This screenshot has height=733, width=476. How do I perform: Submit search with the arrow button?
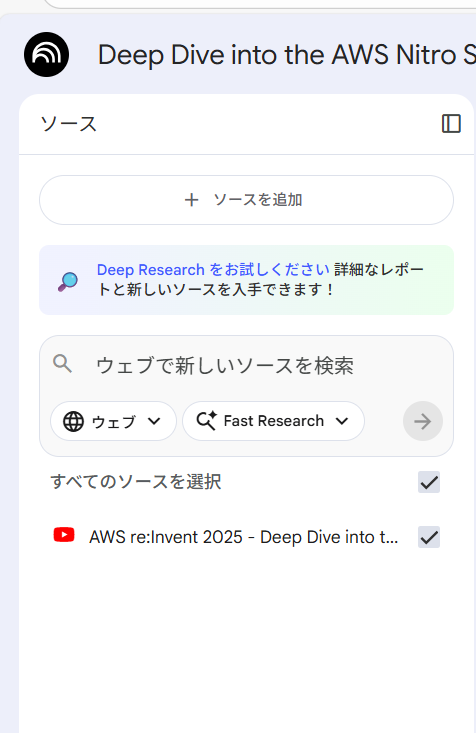[x=423, y=421]
